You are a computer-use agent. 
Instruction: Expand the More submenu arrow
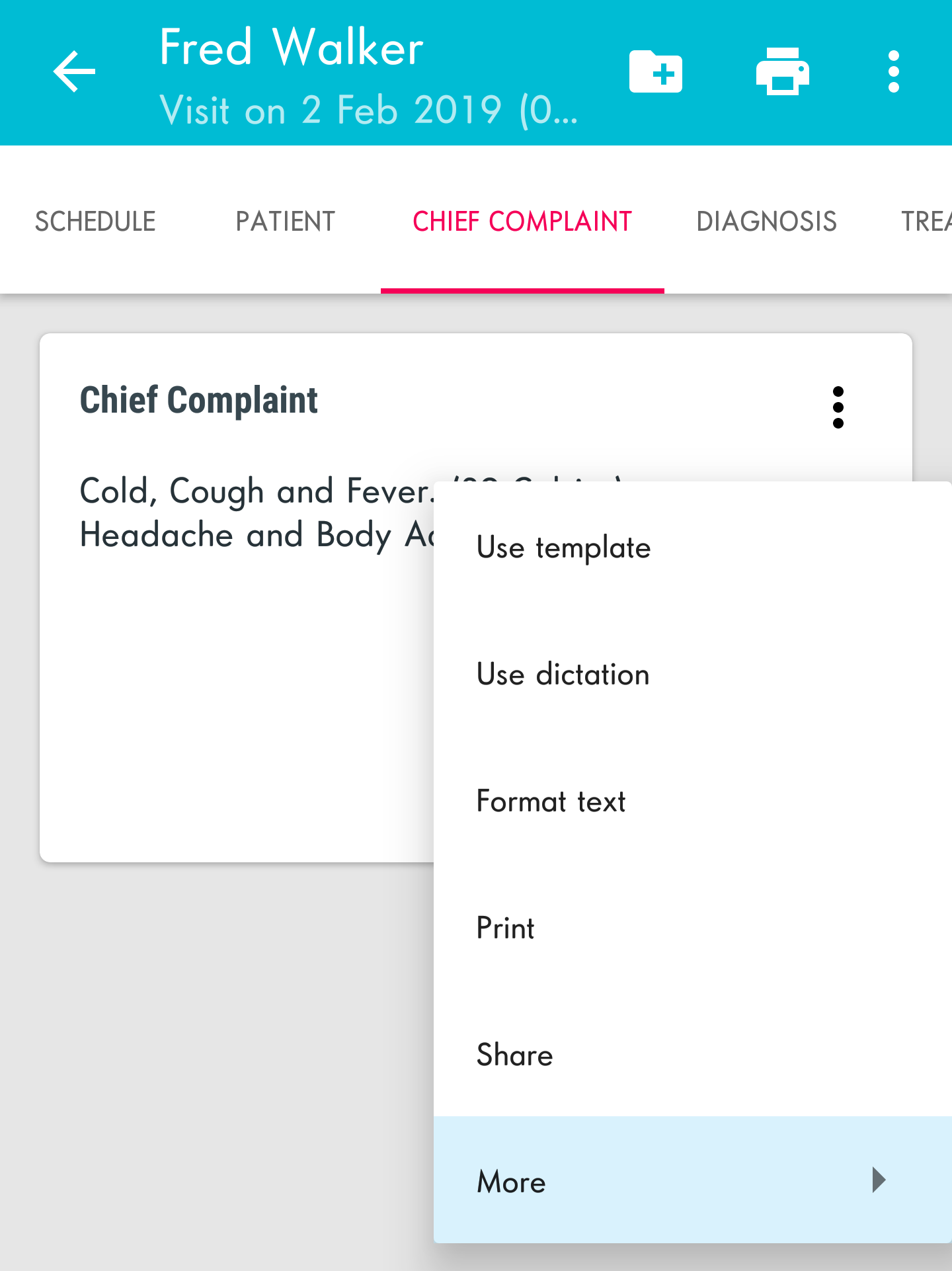click(x=879, y=1180)
